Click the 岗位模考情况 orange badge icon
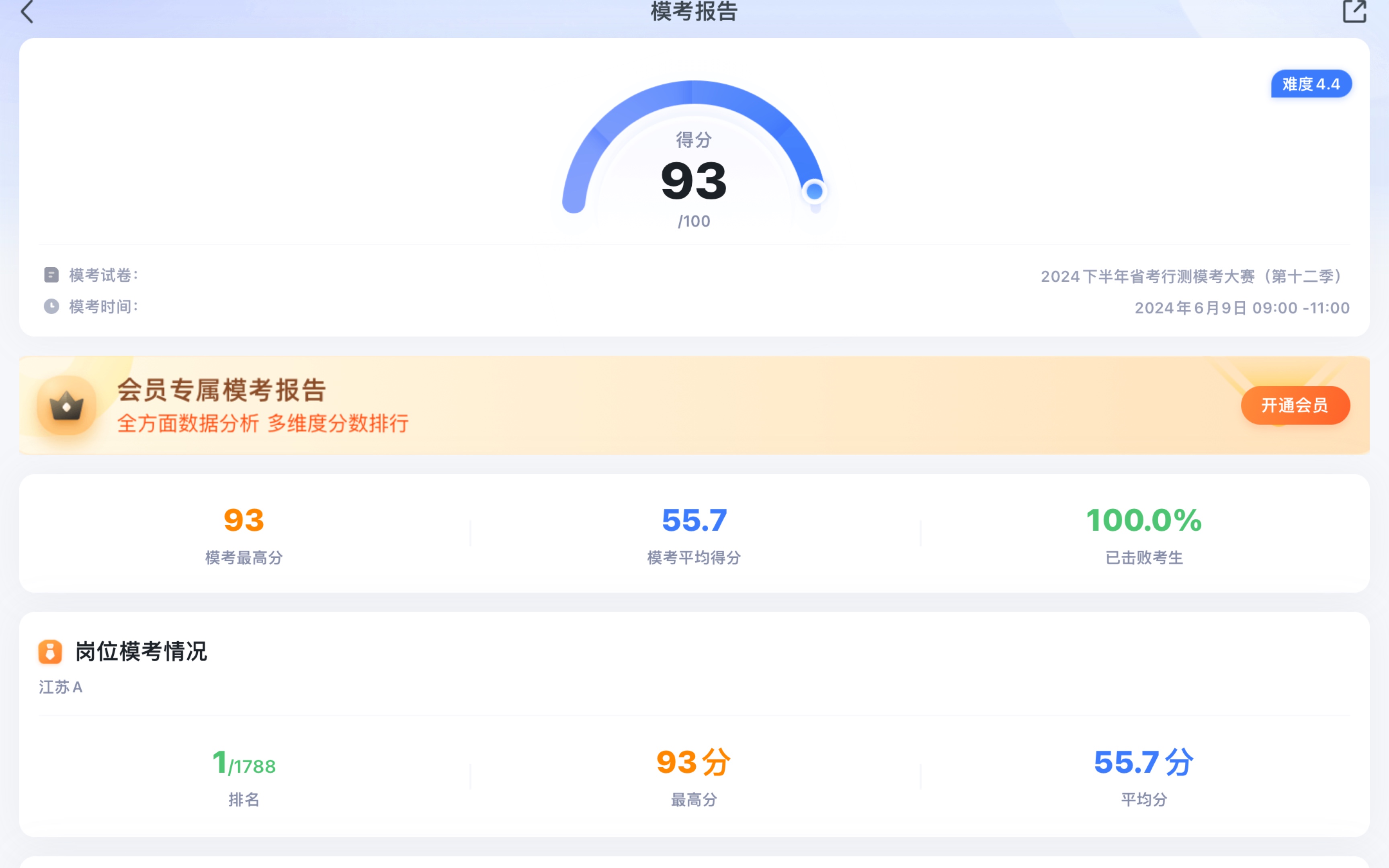 coord(50,651)
